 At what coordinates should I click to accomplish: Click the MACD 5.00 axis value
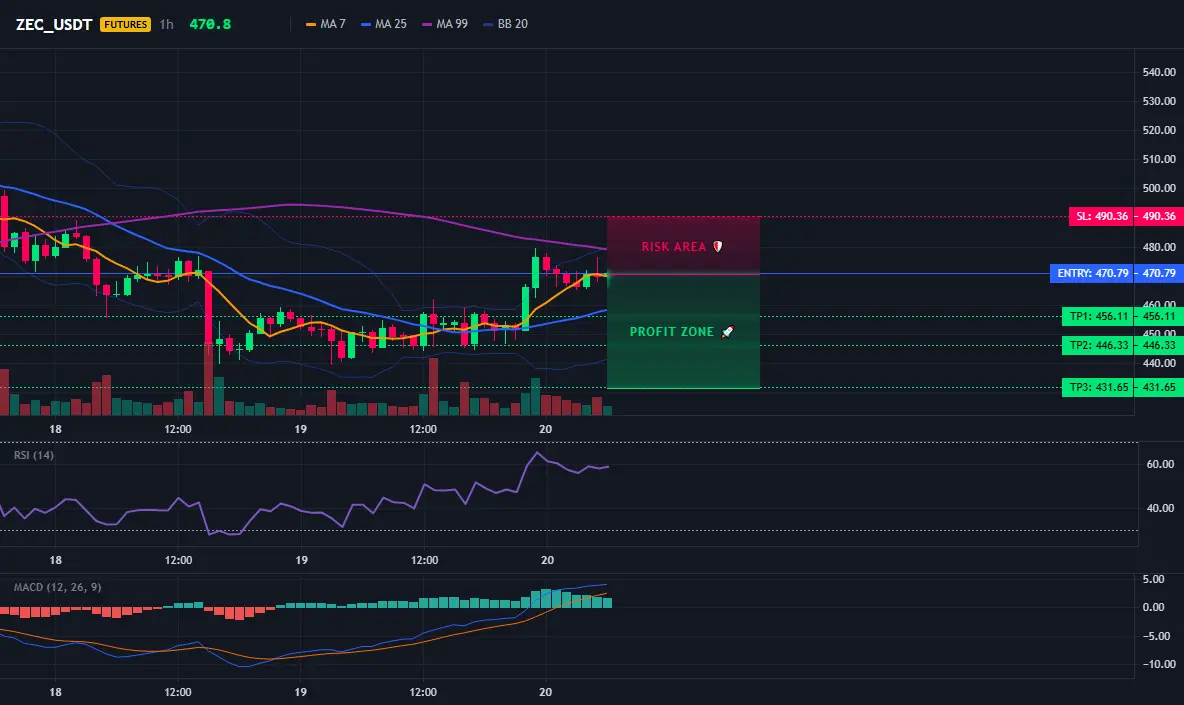[1153, 579]
